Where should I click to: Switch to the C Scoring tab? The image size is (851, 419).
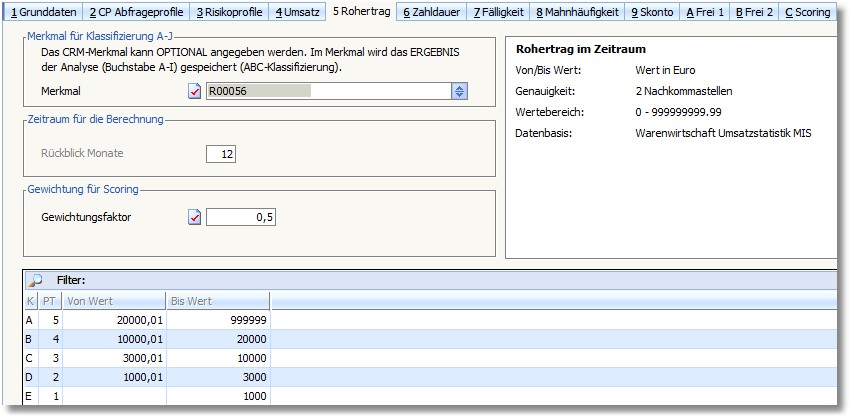tap(807, 12)
